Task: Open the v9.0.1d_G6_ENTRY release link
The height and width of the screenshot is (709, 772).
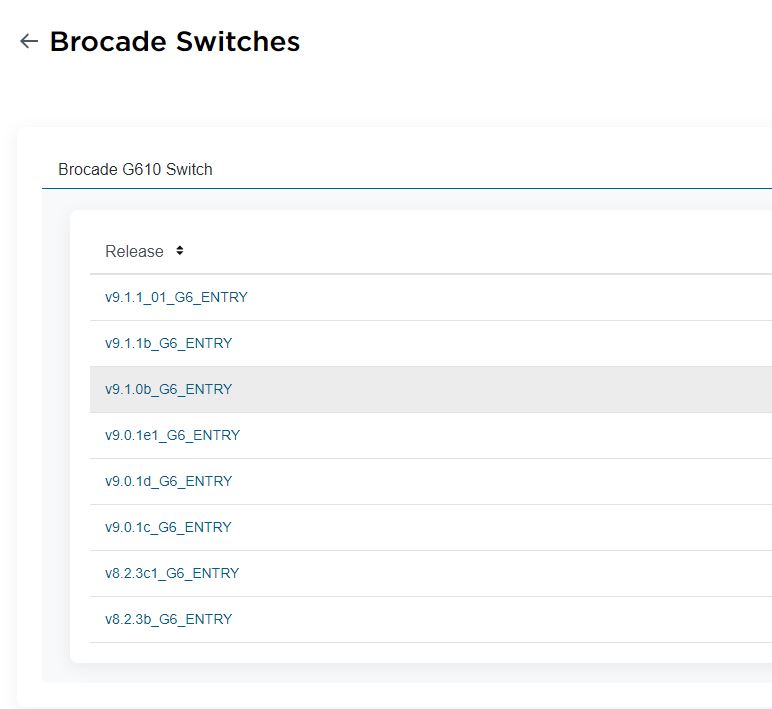Action: [x=168, y=481]
